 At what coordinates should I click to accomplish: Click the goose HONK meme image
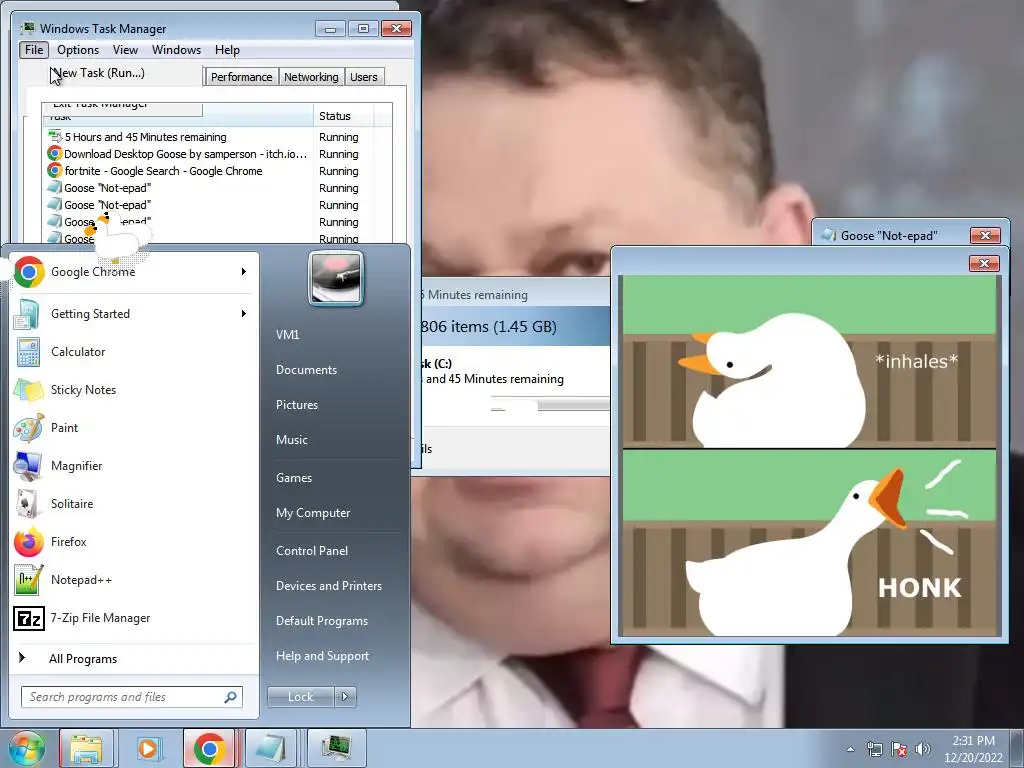(810, 455)
